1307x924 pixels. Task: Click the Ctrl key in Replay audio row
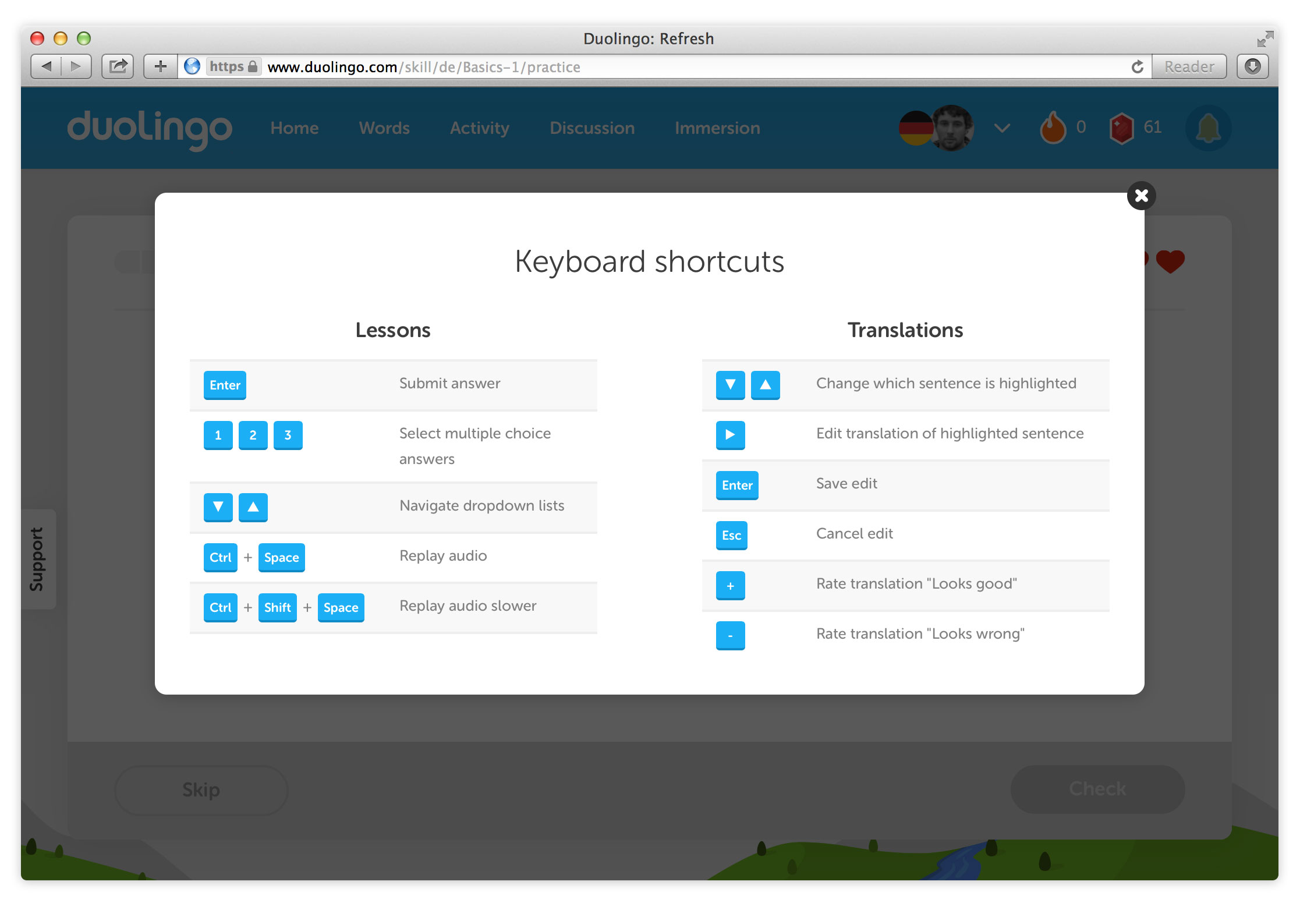221,558
